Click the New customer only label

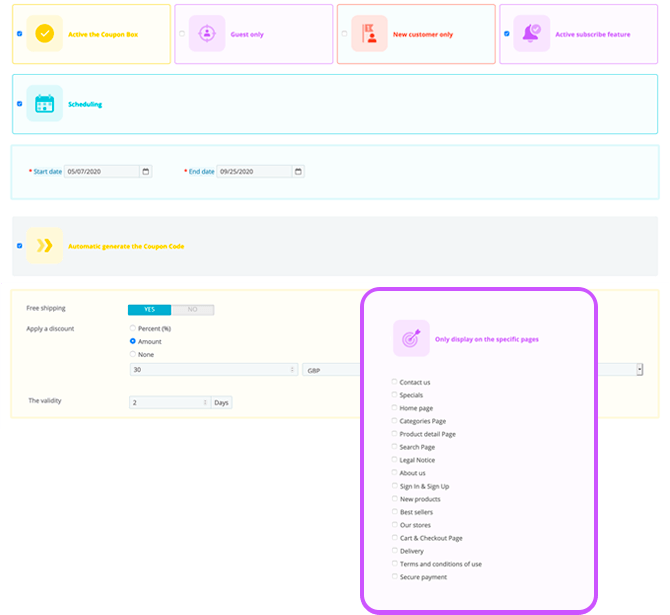point(423,34)
